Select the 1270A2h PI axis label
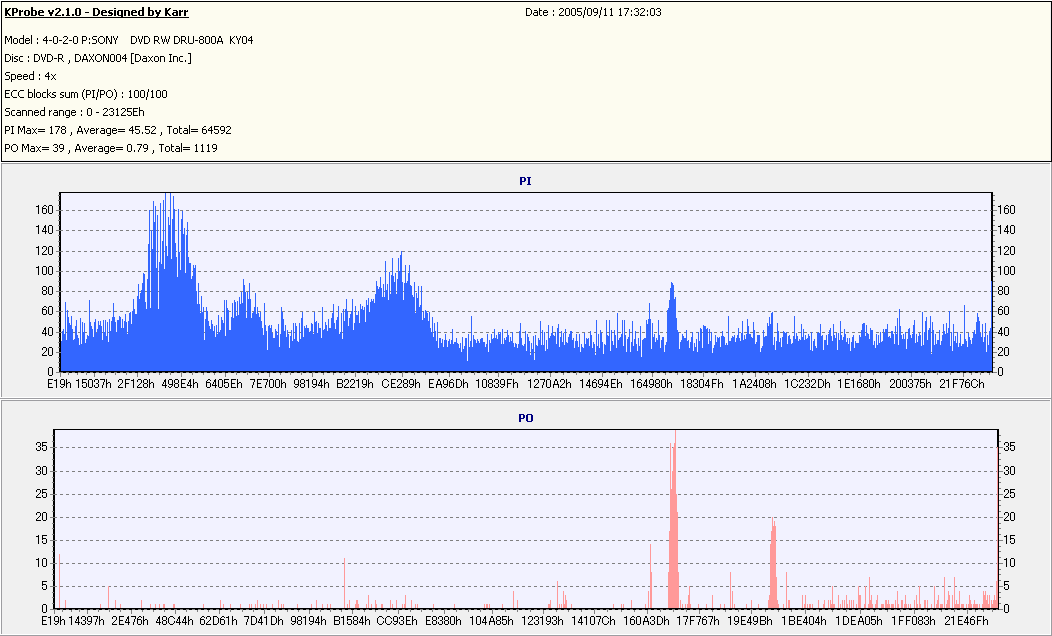Screen dimensions: 1052x636 pos(549,384)
